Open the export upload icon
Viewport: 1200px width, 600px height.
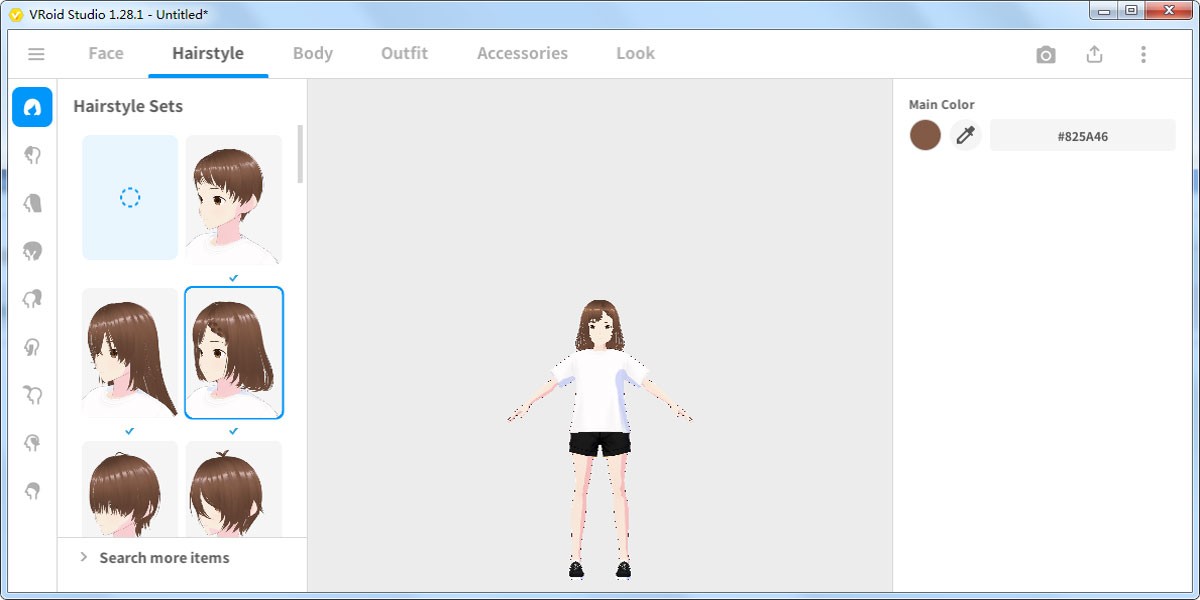coord(1094,55)
